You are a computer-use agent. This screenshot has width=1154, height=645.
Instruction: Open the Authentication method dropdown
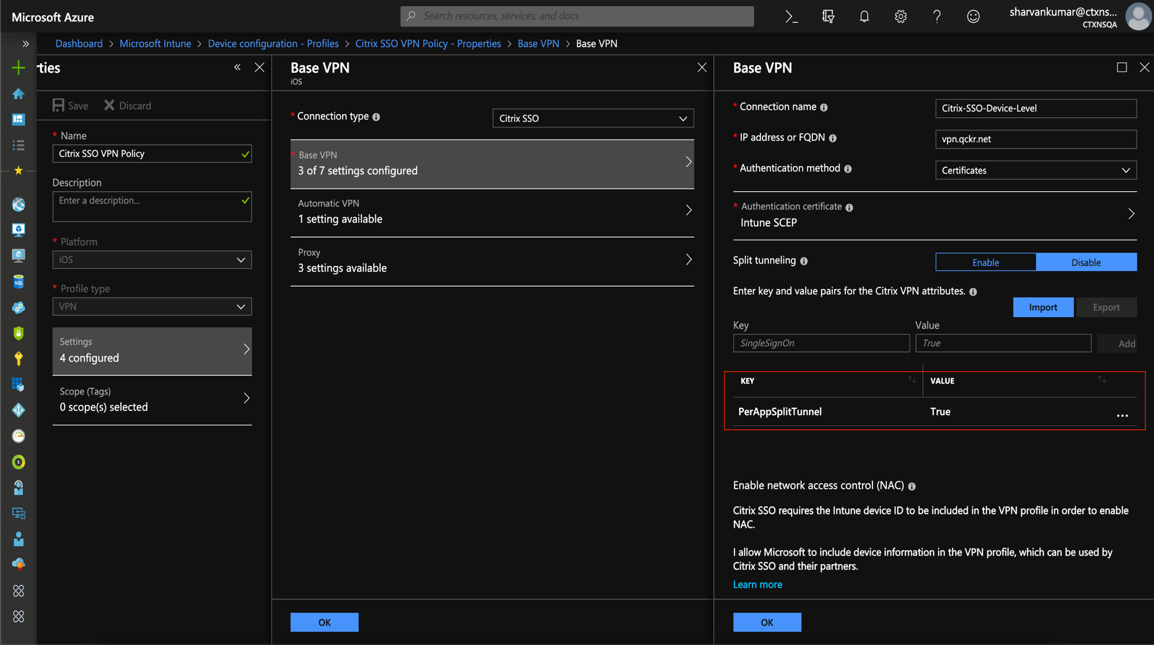pos(1035,169)
